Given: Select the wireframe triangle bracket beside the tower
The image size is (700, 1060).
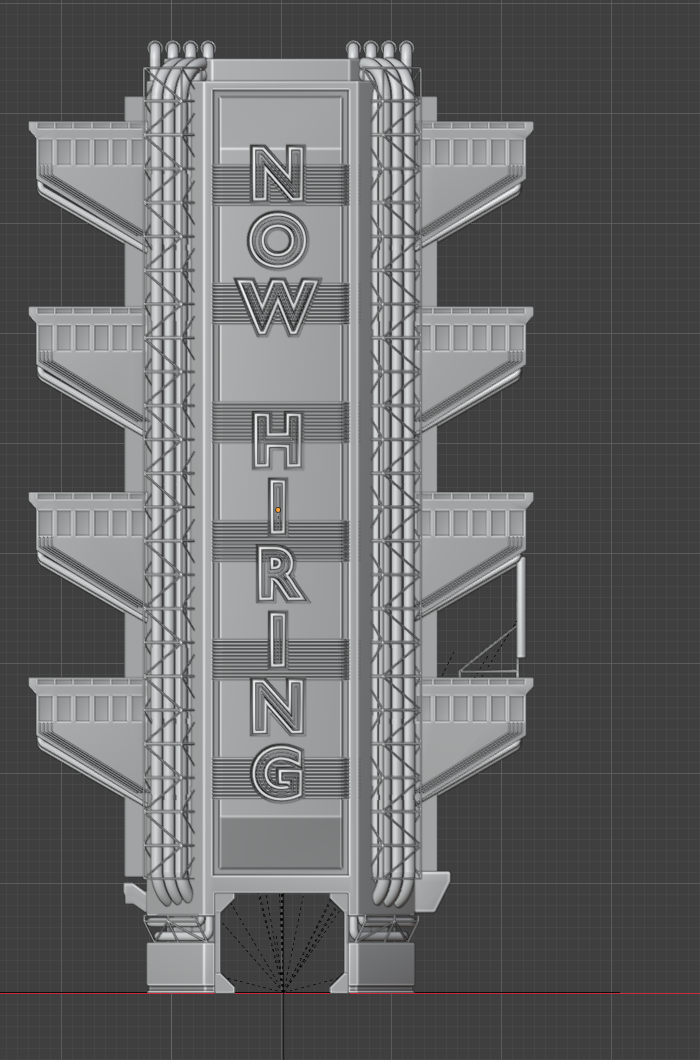Looking at the screenshot, I should coord(488,652).
